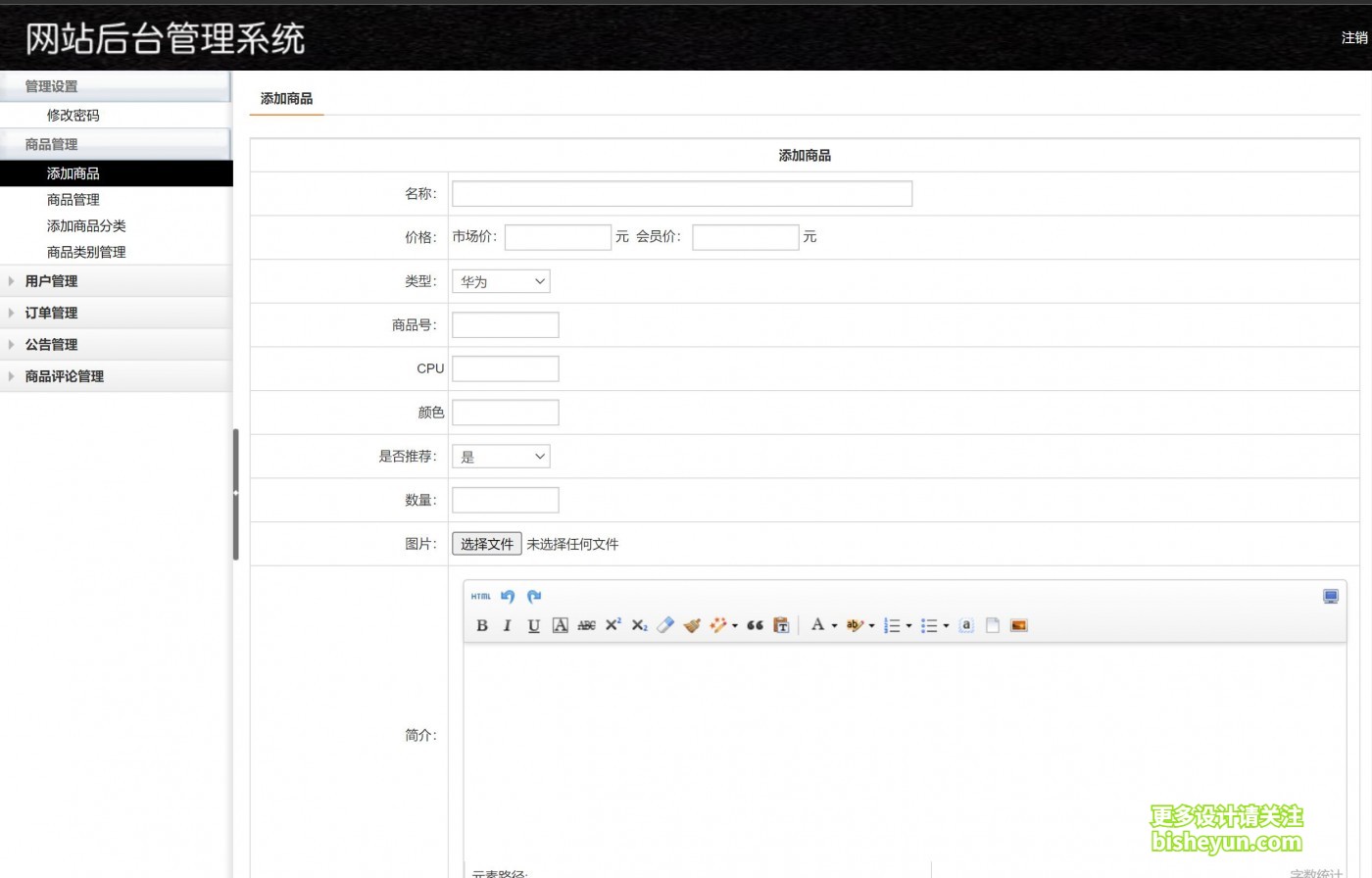Focus the 名称 name input field
1372x878 pixels.
coord(682,194)
